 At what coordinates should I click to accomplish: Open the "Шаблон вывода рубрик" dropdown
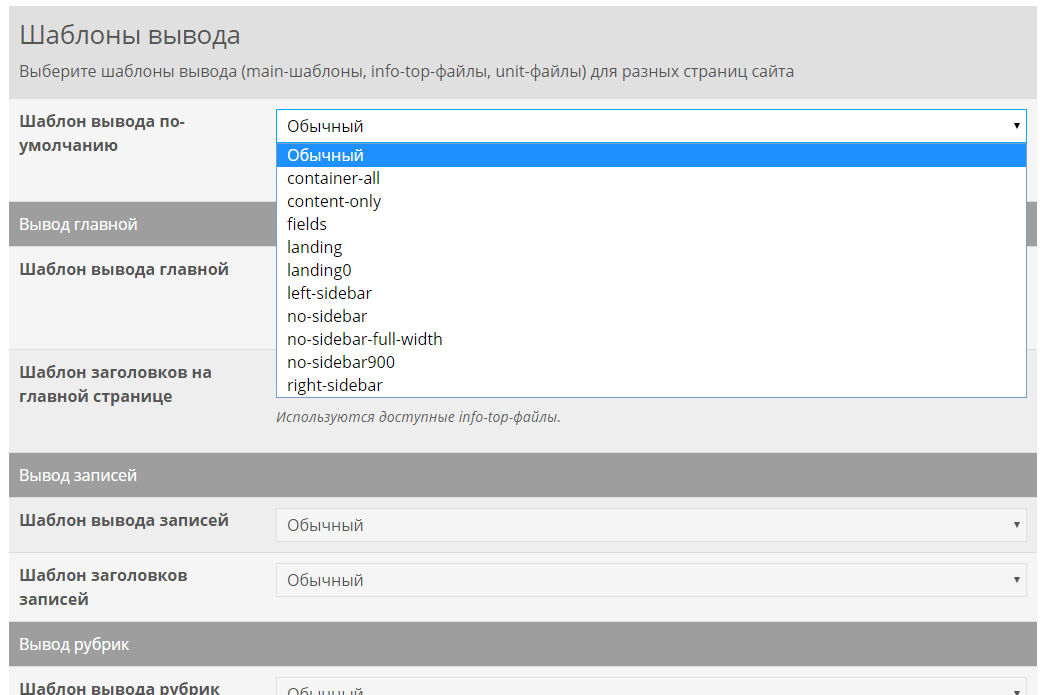[650, 687]
